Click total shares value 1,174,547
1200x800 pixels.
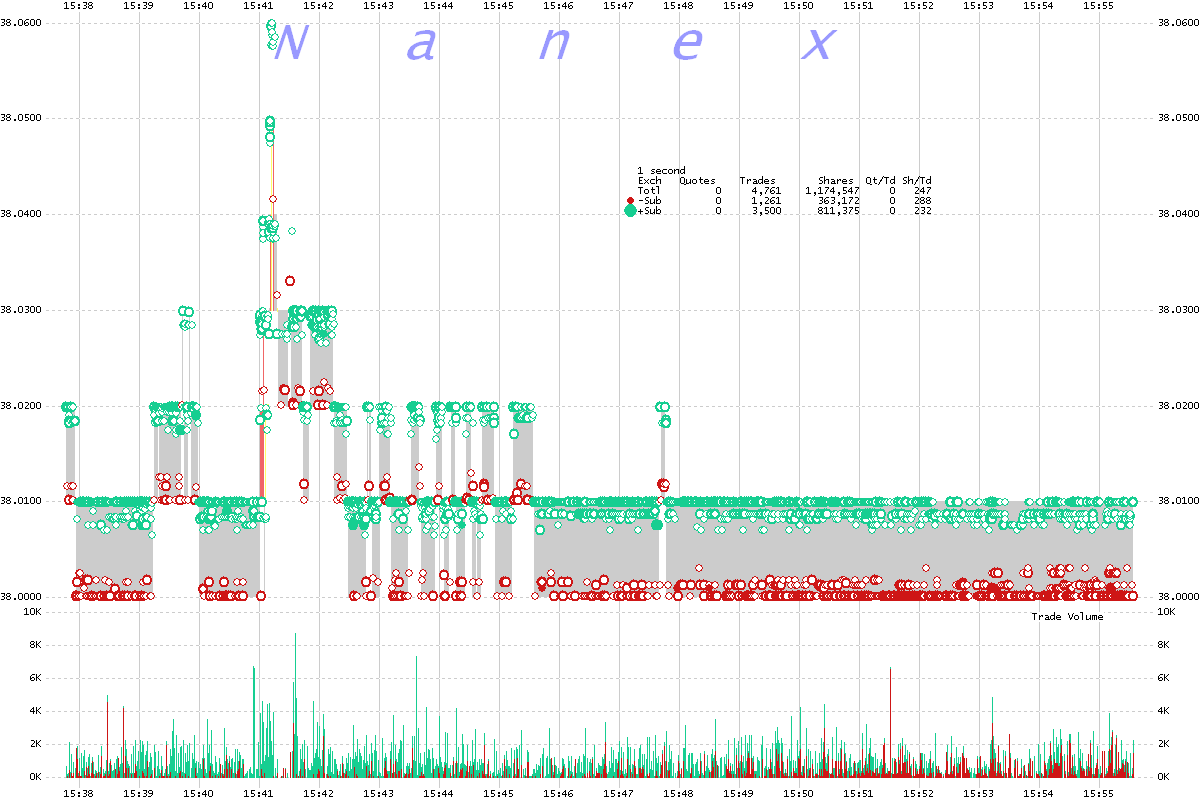[832, 191]
